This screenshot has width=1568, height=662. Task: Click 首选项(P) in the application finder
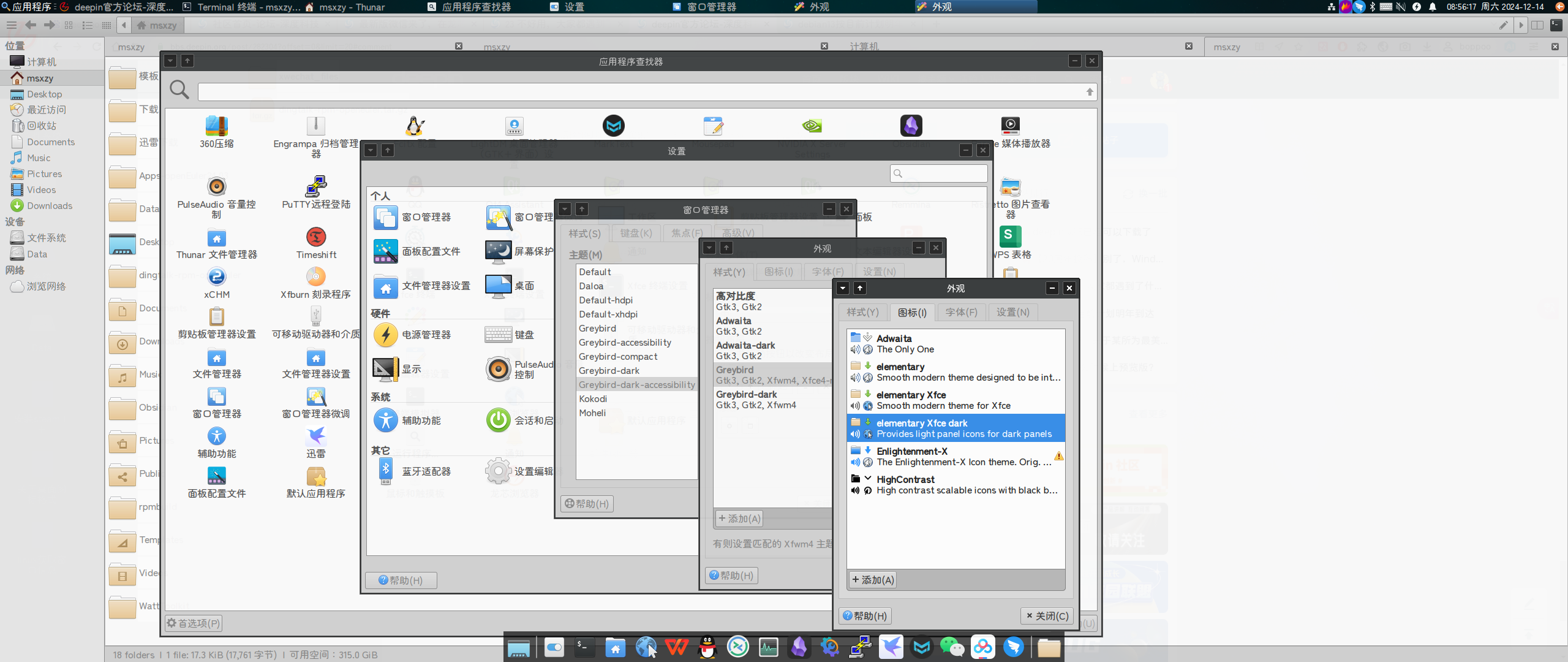[193, 623]
